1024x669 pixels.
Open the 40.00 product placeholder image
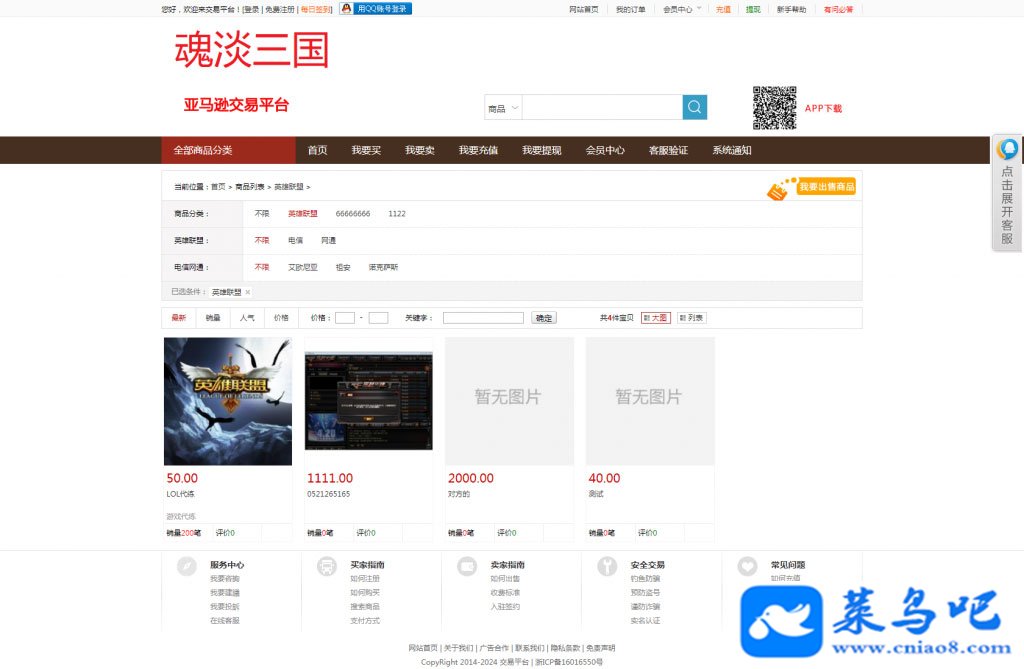650,401
